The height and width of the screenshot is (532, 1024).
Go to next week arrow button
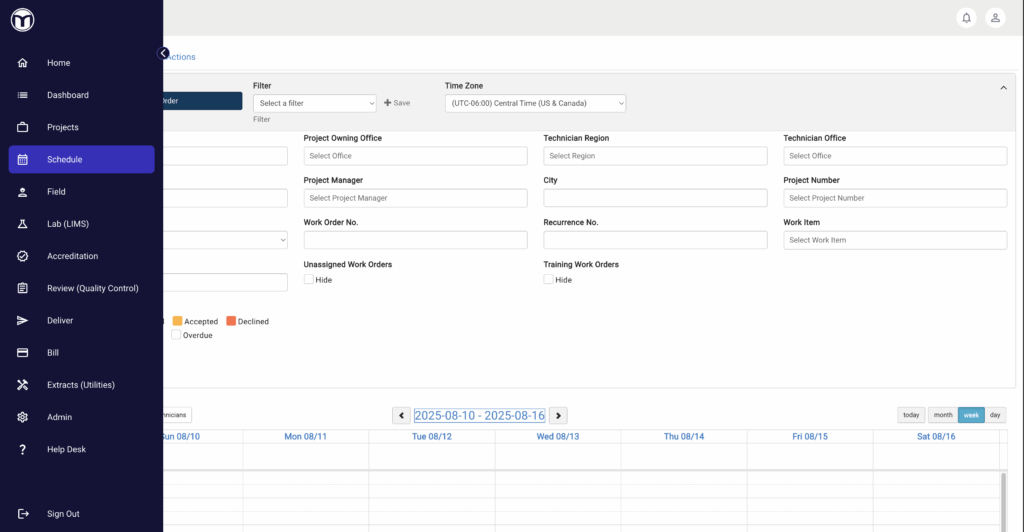click(558, 415)
